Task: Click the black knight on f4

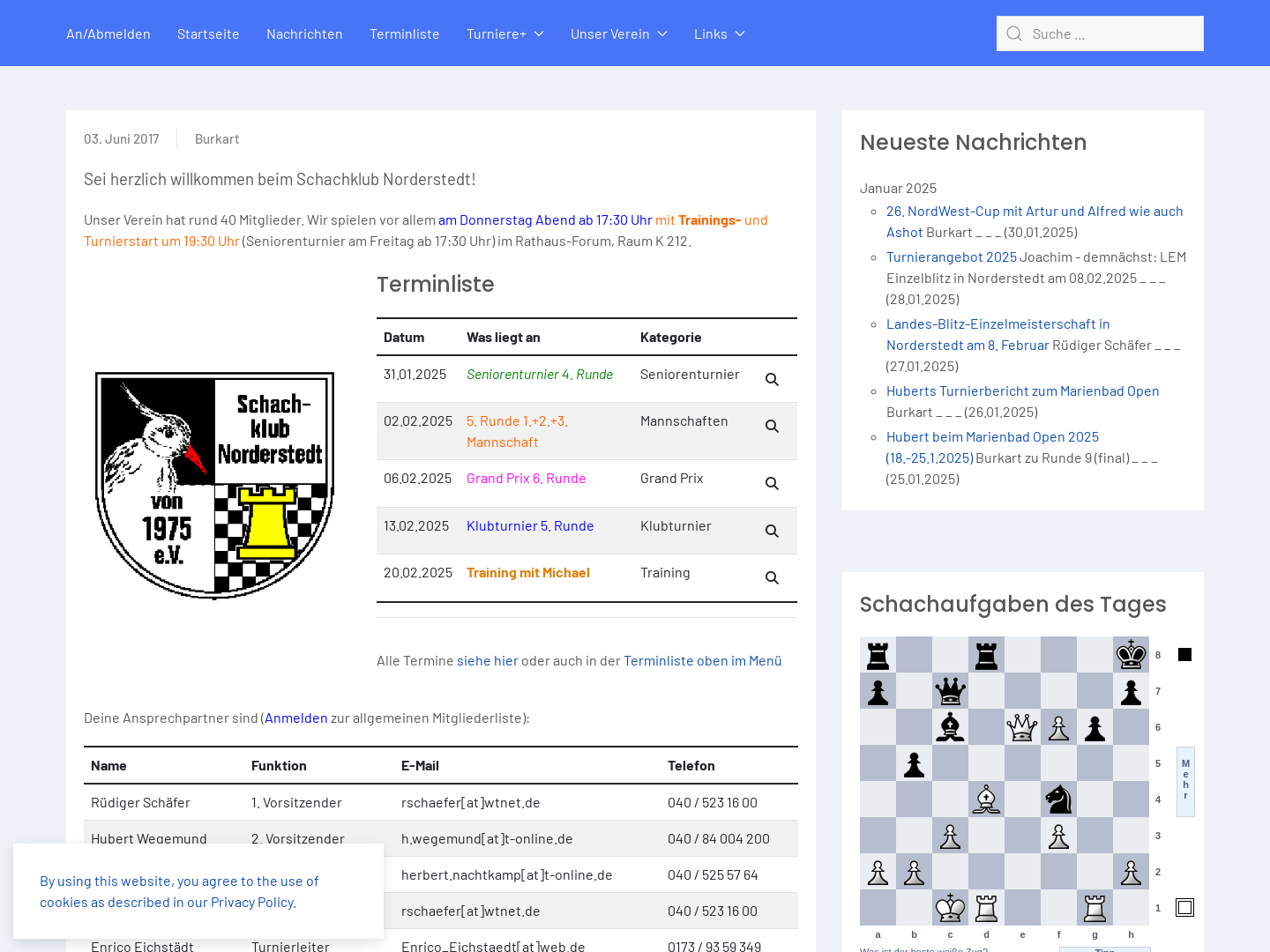Action: 1058,800
